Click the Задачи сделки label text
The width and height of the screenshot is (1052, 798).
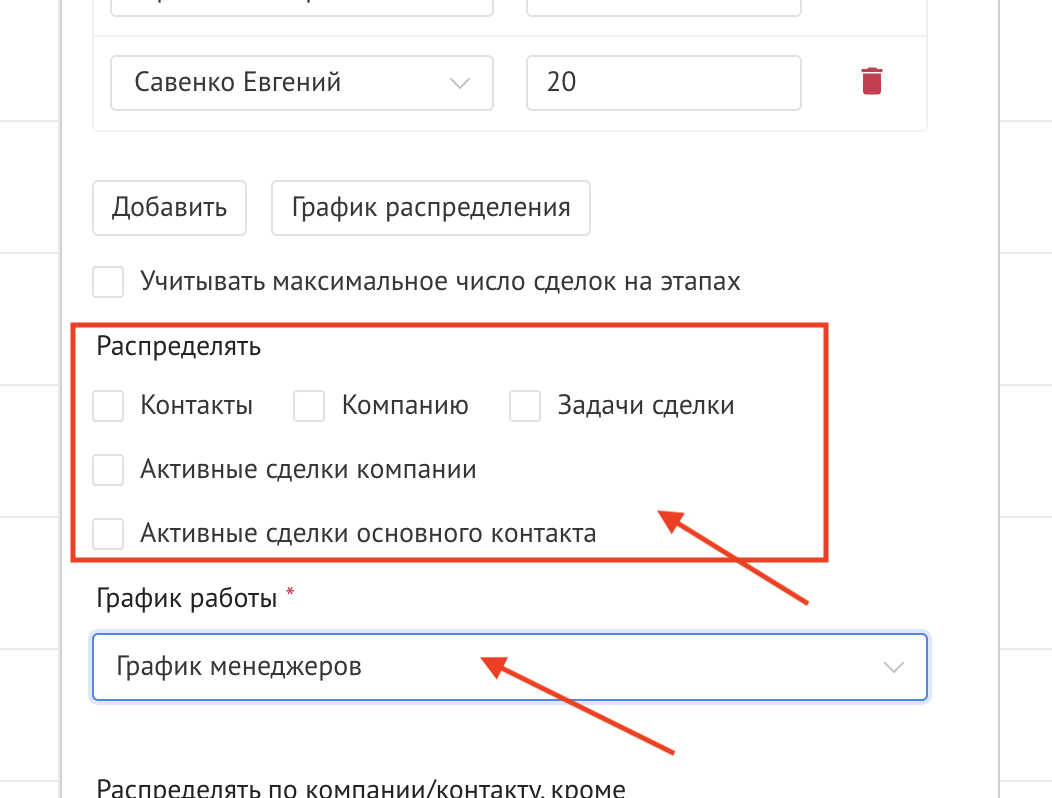[x=646, y=406]
